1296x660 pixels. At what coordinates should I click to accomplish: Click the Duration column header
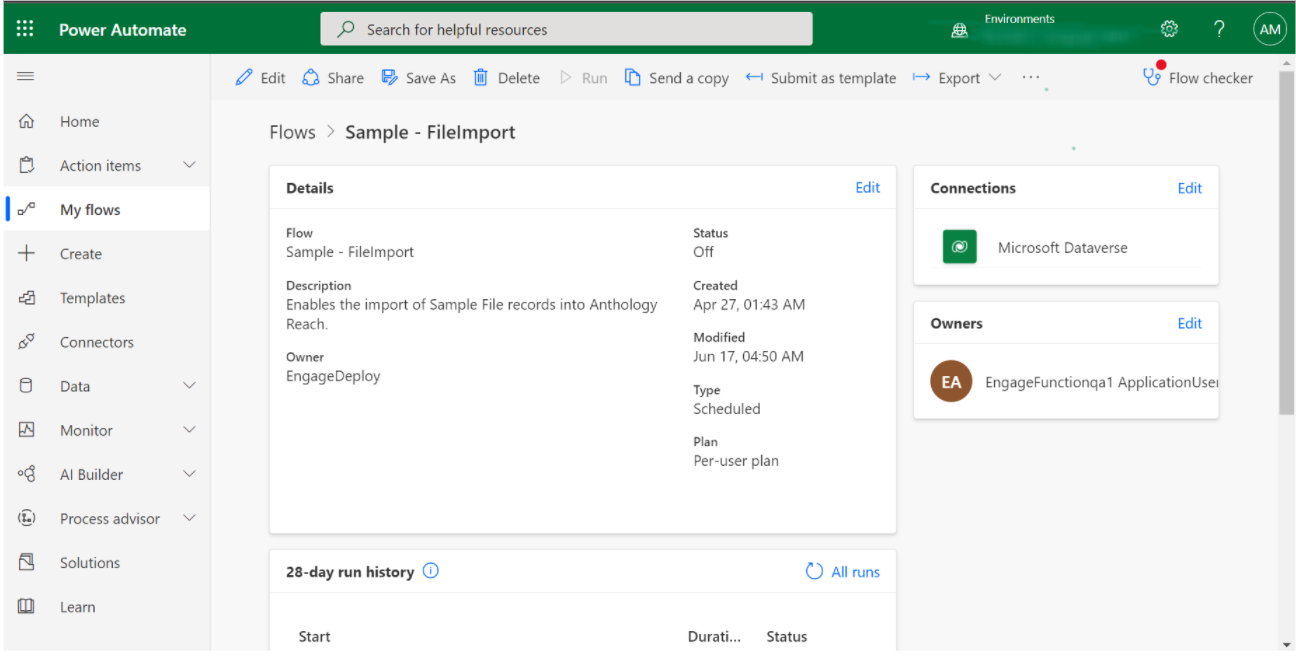pos(715,636)
